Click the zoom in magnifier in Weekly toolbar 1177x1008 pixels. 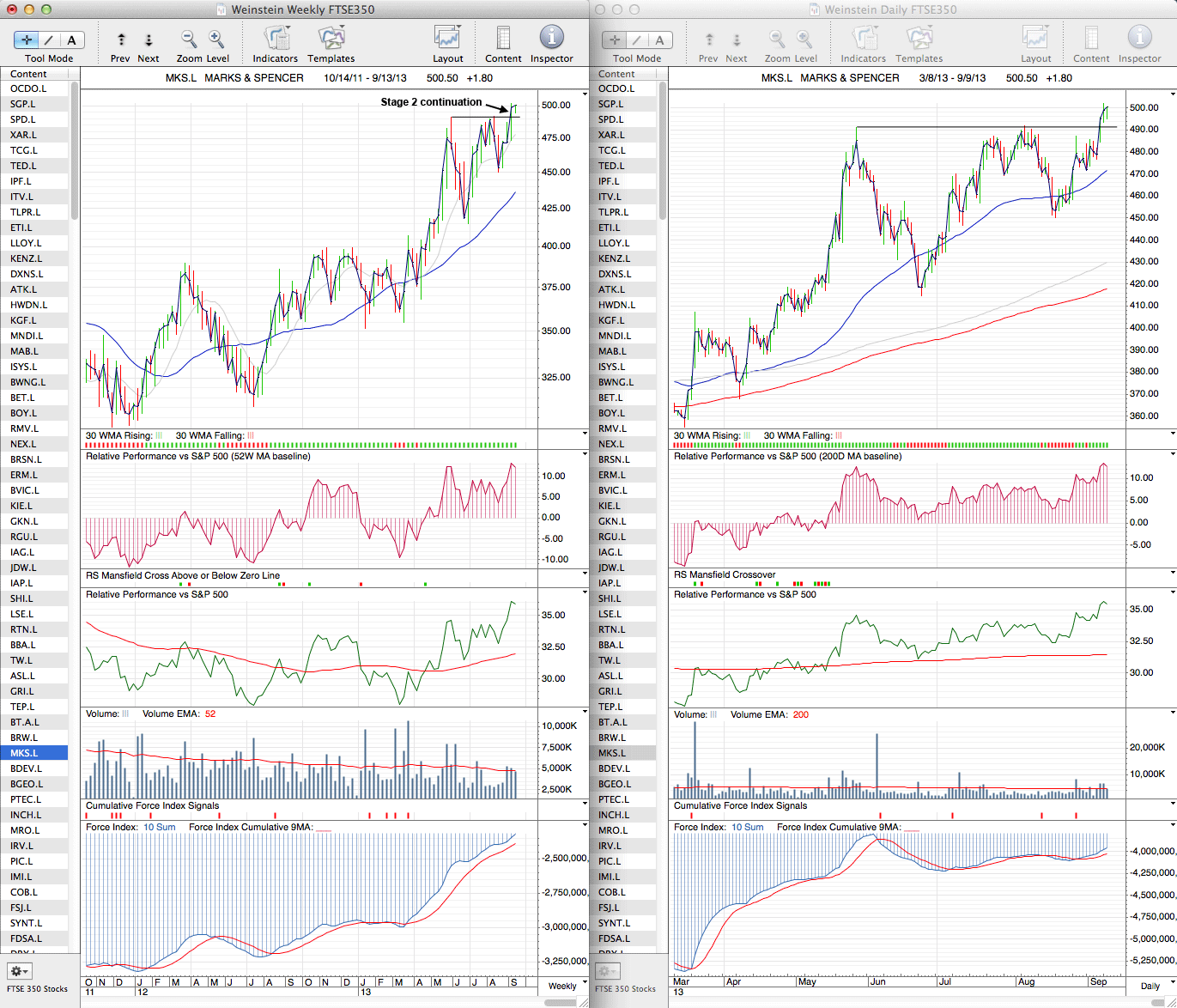click(x=216, y=39)
